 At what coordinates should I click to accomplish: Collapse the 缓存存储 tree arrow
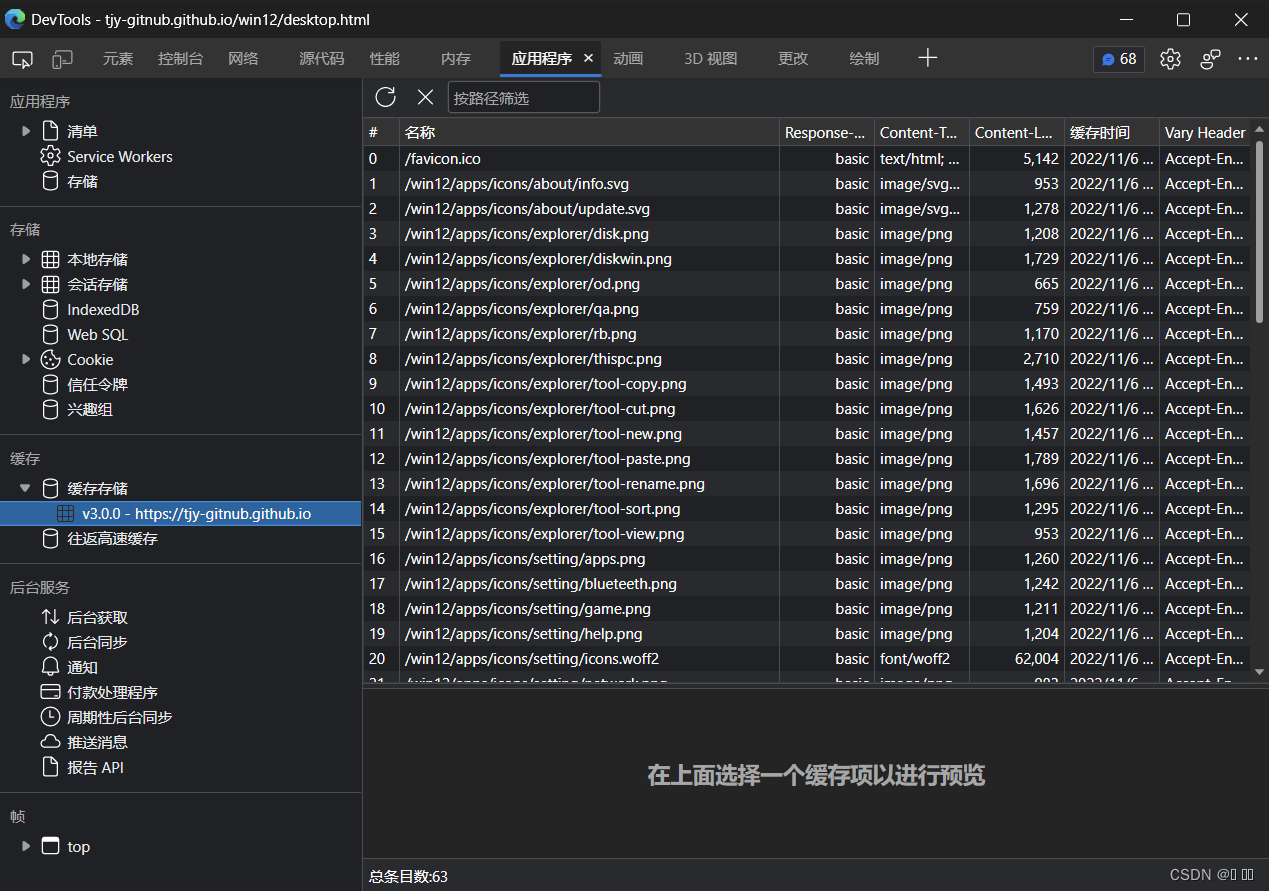click(26, 488)
